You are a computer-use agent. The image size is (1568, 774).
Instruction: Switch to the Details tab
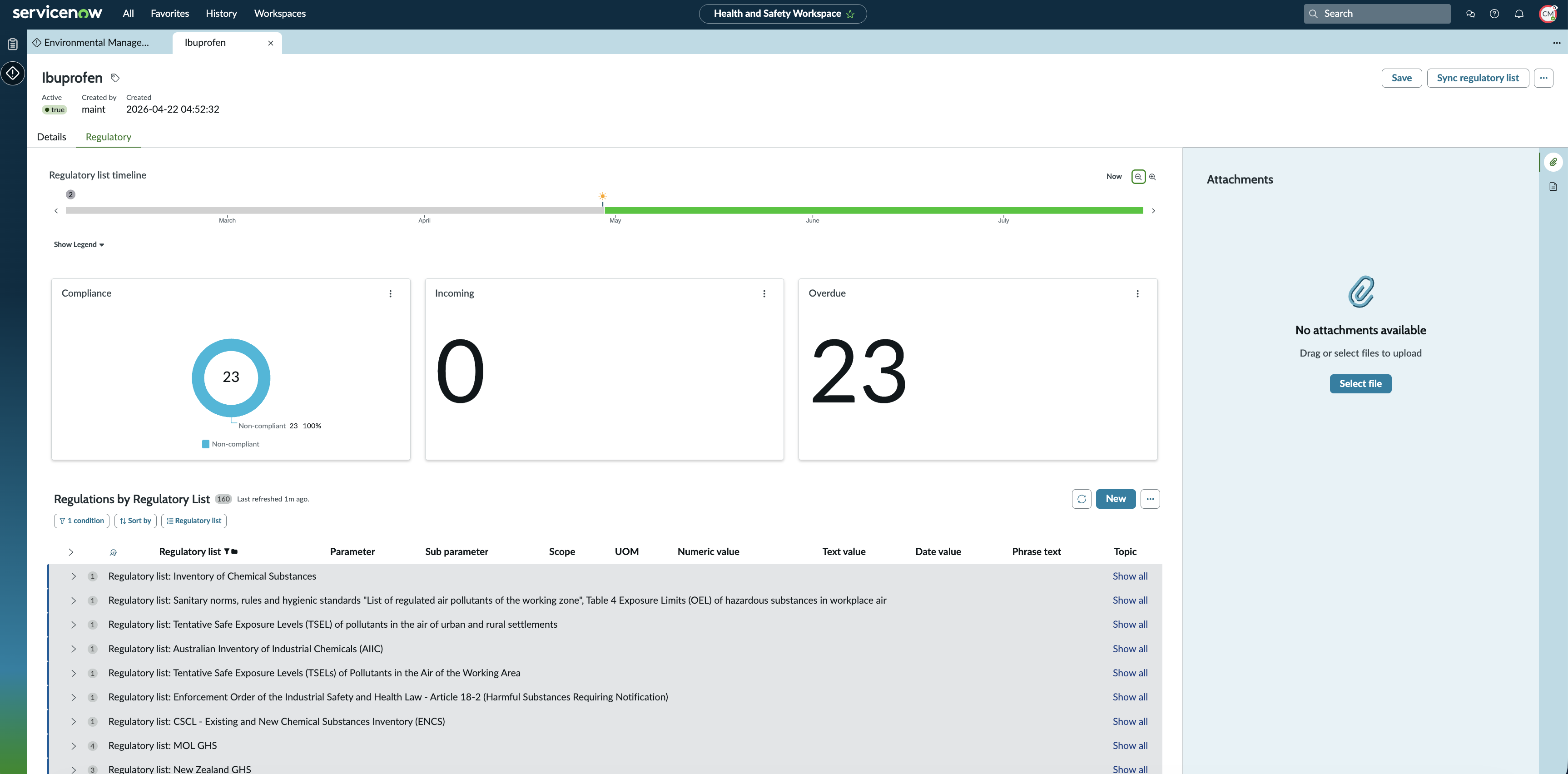coord(52,137)
